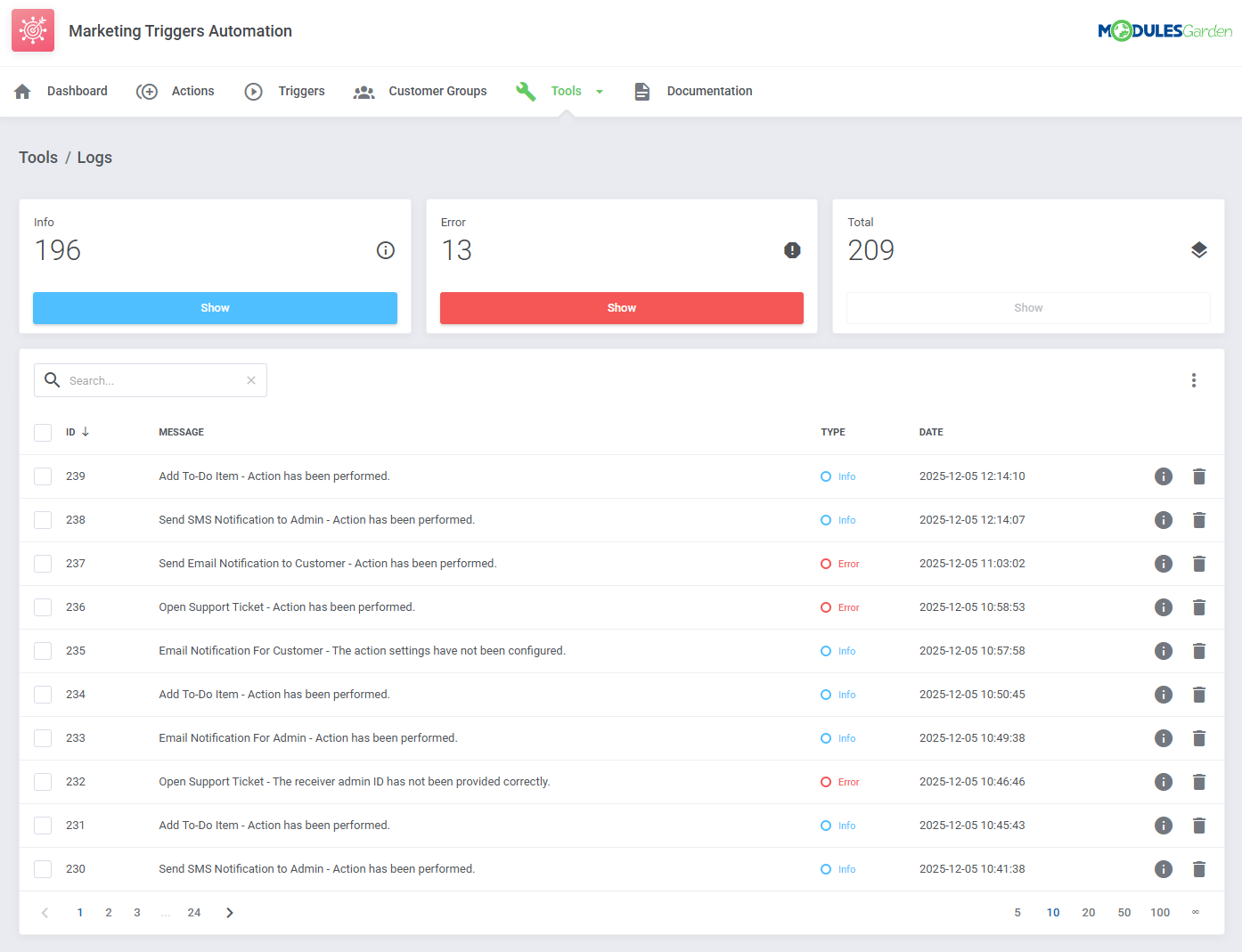Open the three-dot options menu above the table

(1194, 380)
